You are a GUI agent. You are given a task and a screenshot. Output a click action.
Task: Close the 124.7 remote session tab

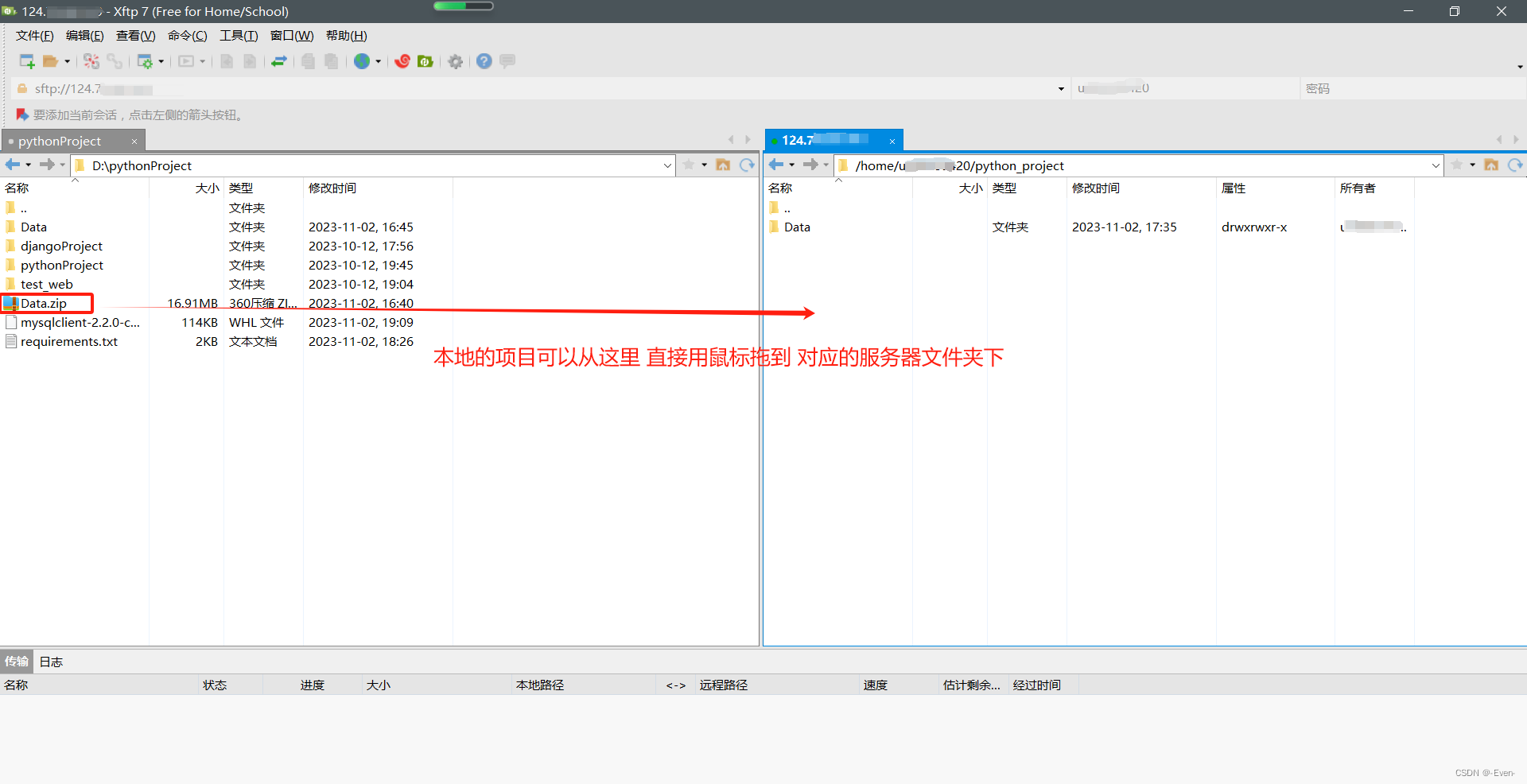[x=892, y=142]
